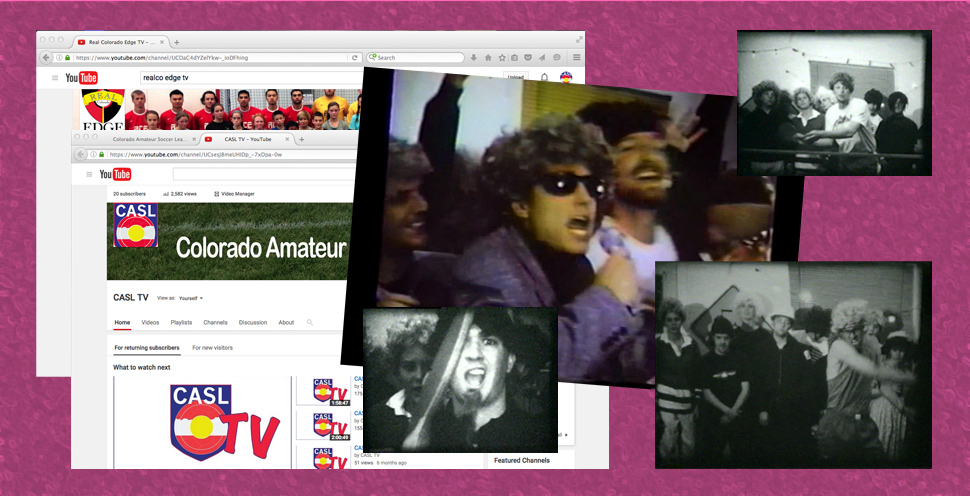Click the 20 subscribers count
The height and width of the screenshot is (496, 970).
point(129,194)
